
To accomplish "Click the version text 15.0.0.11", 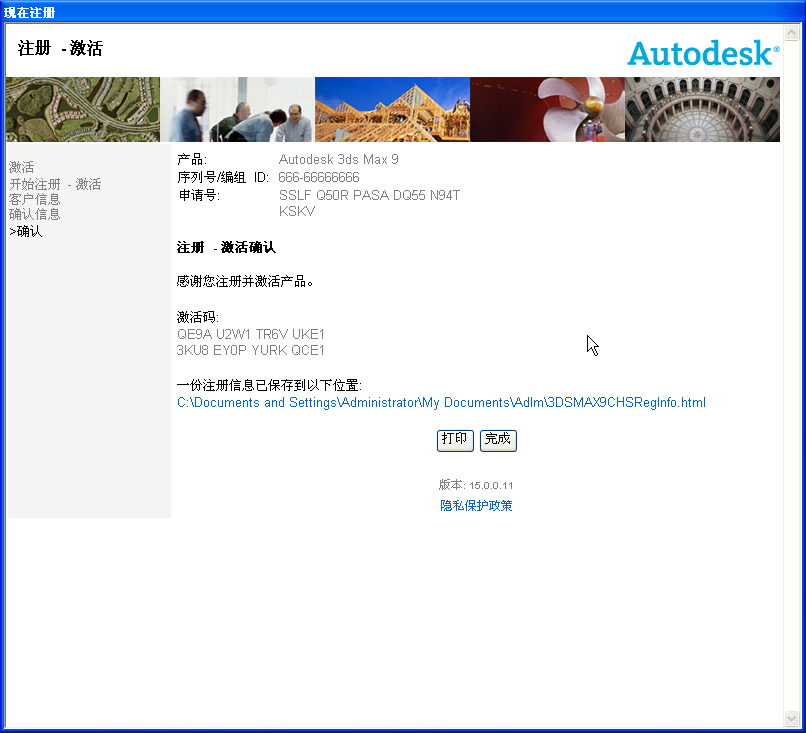I will tap(491, 485).
